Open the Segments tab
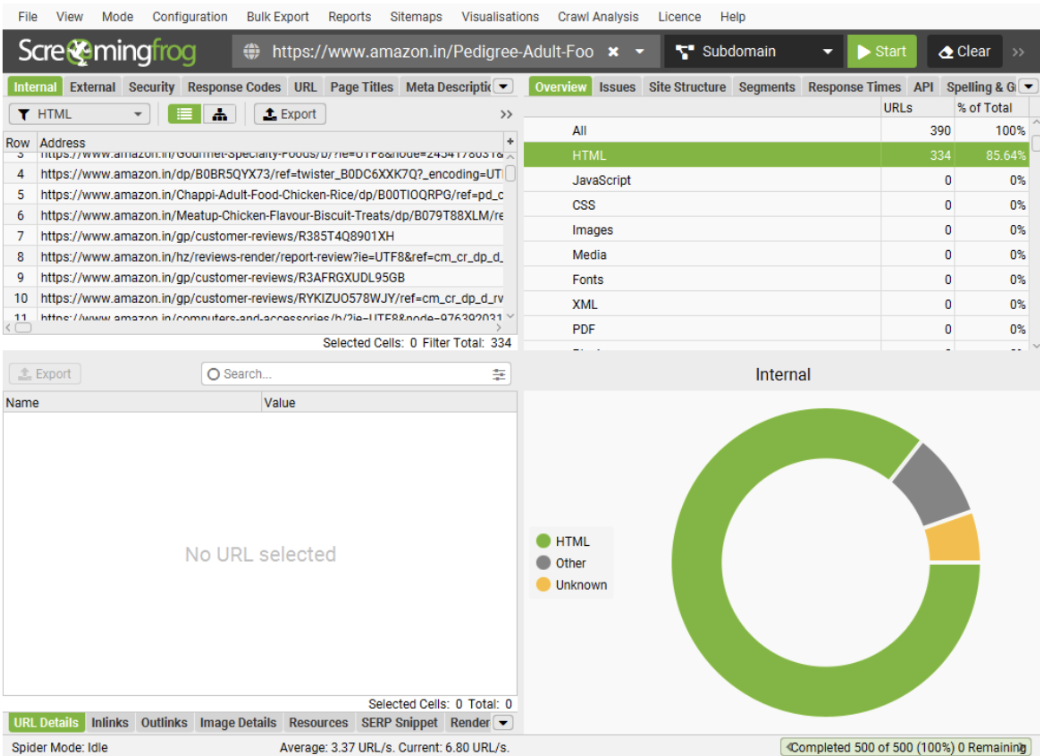This screenshot has height=756, width=1040. [x=767, y=87]
